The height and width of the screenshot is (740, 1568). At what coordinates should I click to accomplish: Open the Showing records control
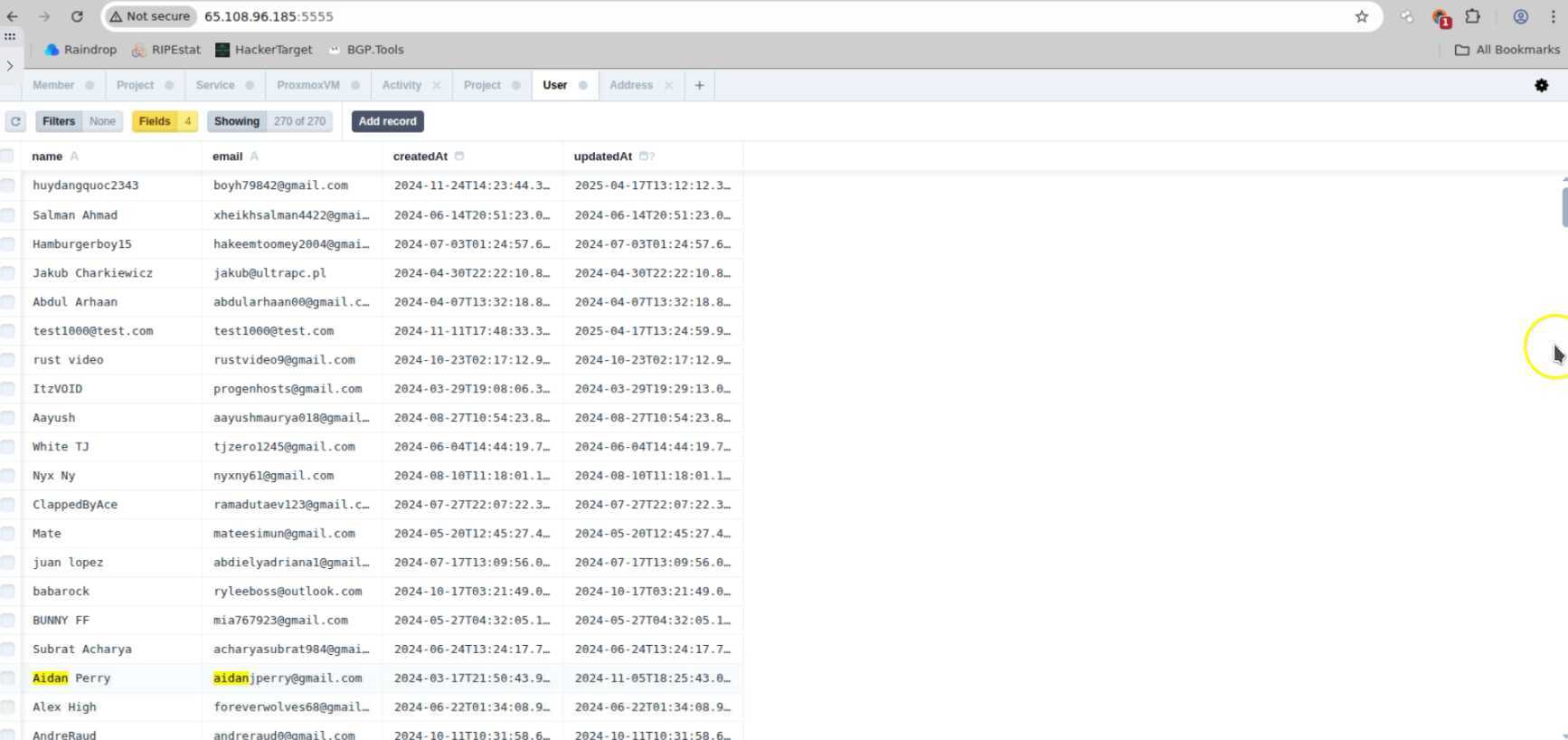tap(269, 121)
